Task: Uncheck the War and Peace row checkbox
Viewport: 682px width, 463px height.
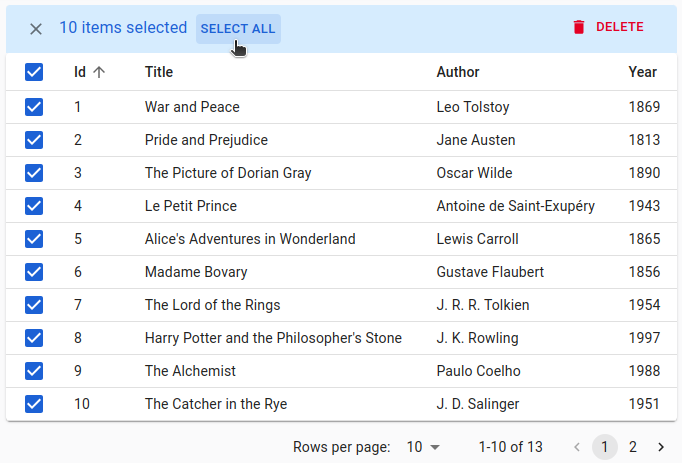Action: pos(34,107)
